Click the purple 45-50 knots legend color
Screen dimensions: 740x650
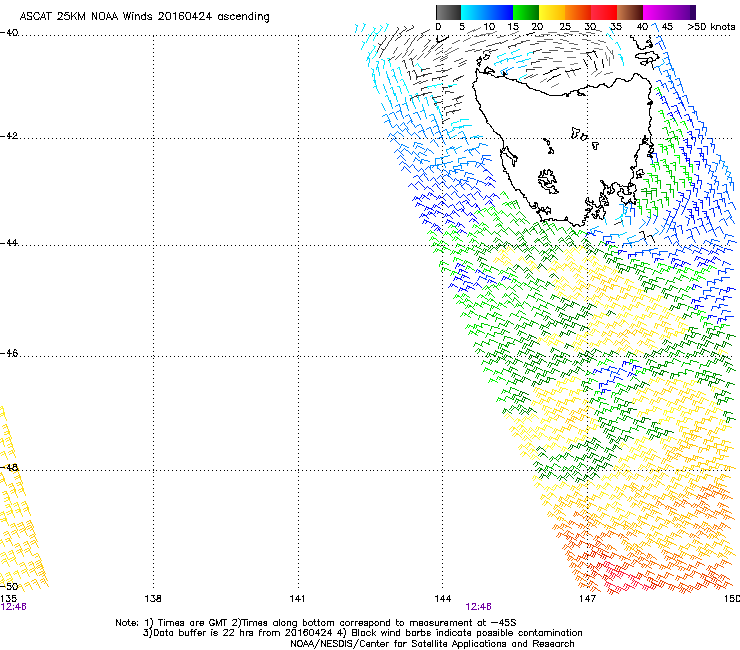[682, 12]
